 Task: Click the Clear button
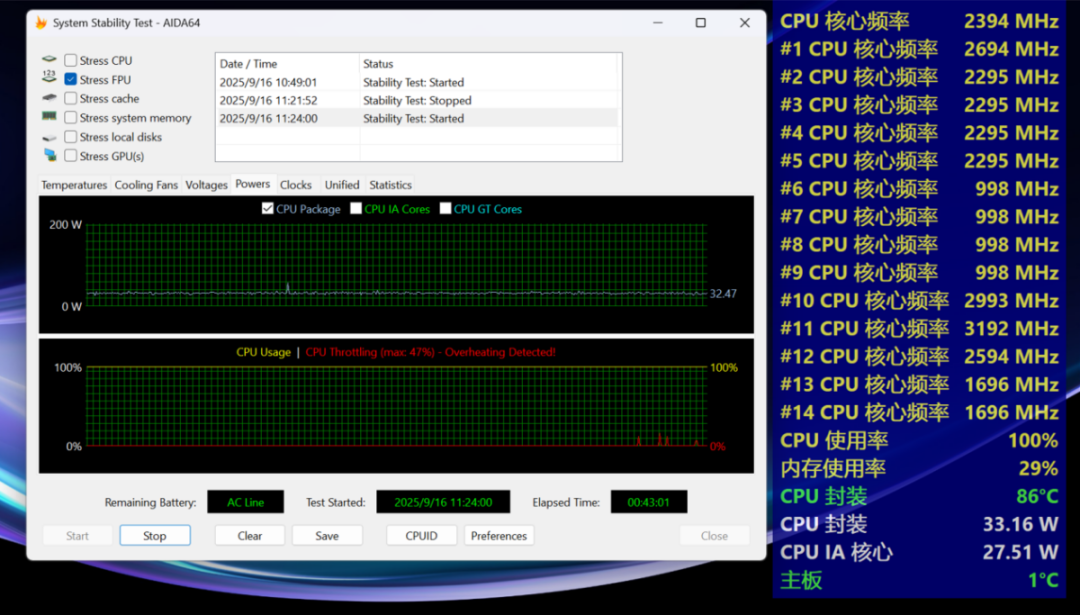click(x=249, y=536)
